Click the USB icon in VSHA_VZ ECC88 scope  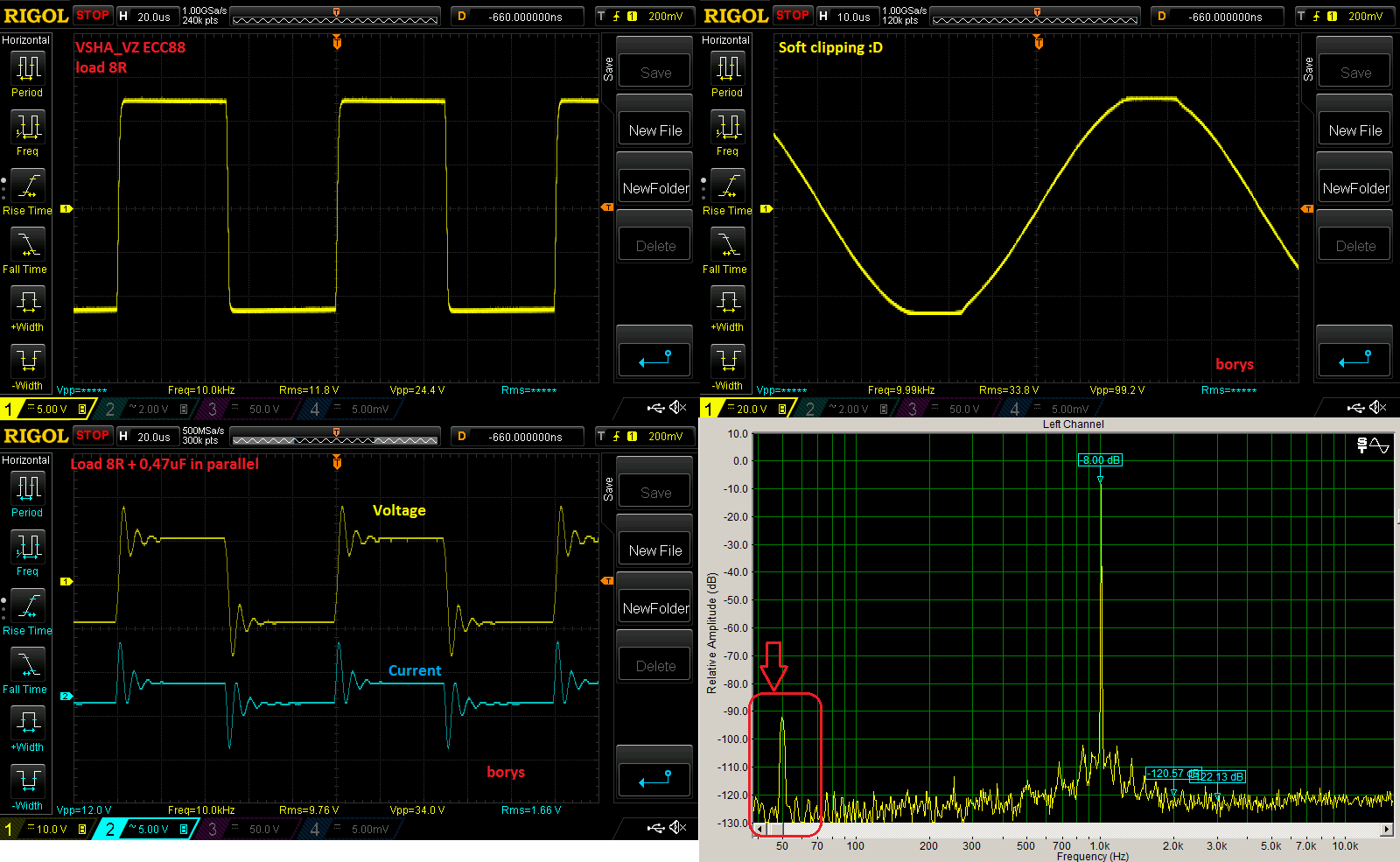(x=655, y=408)
